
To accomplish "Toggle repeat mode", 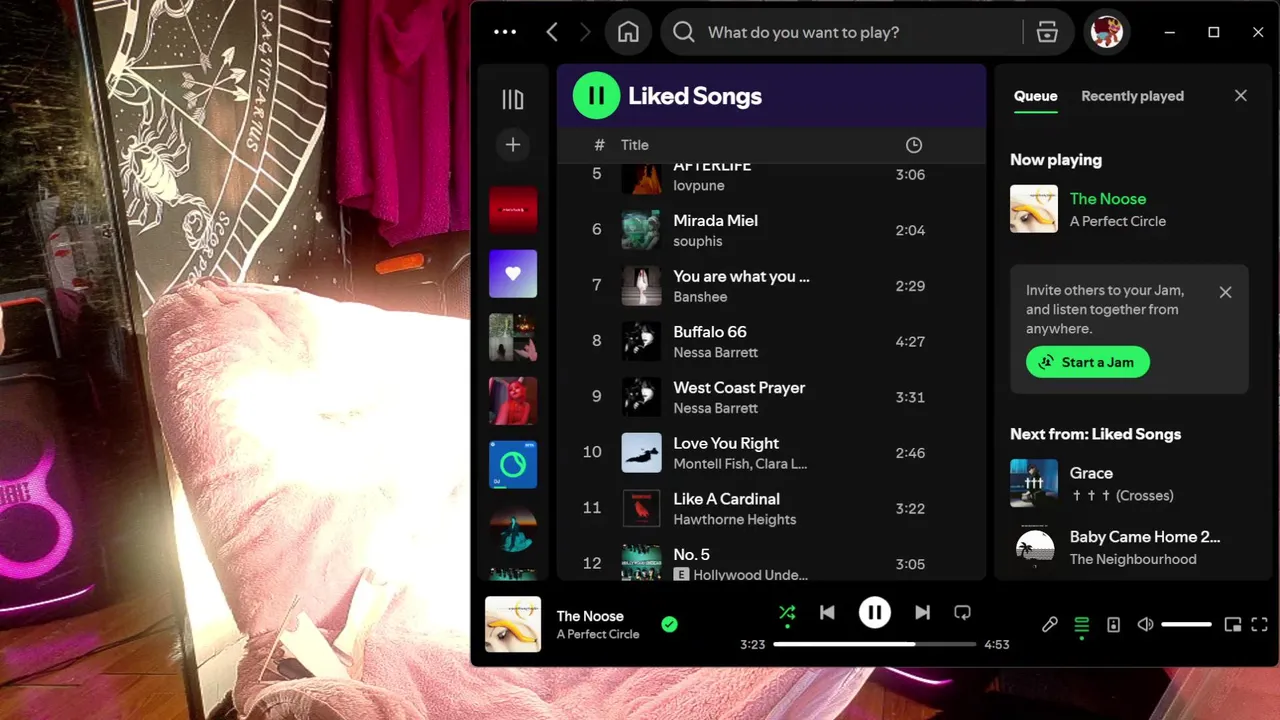I will [962, 613].
